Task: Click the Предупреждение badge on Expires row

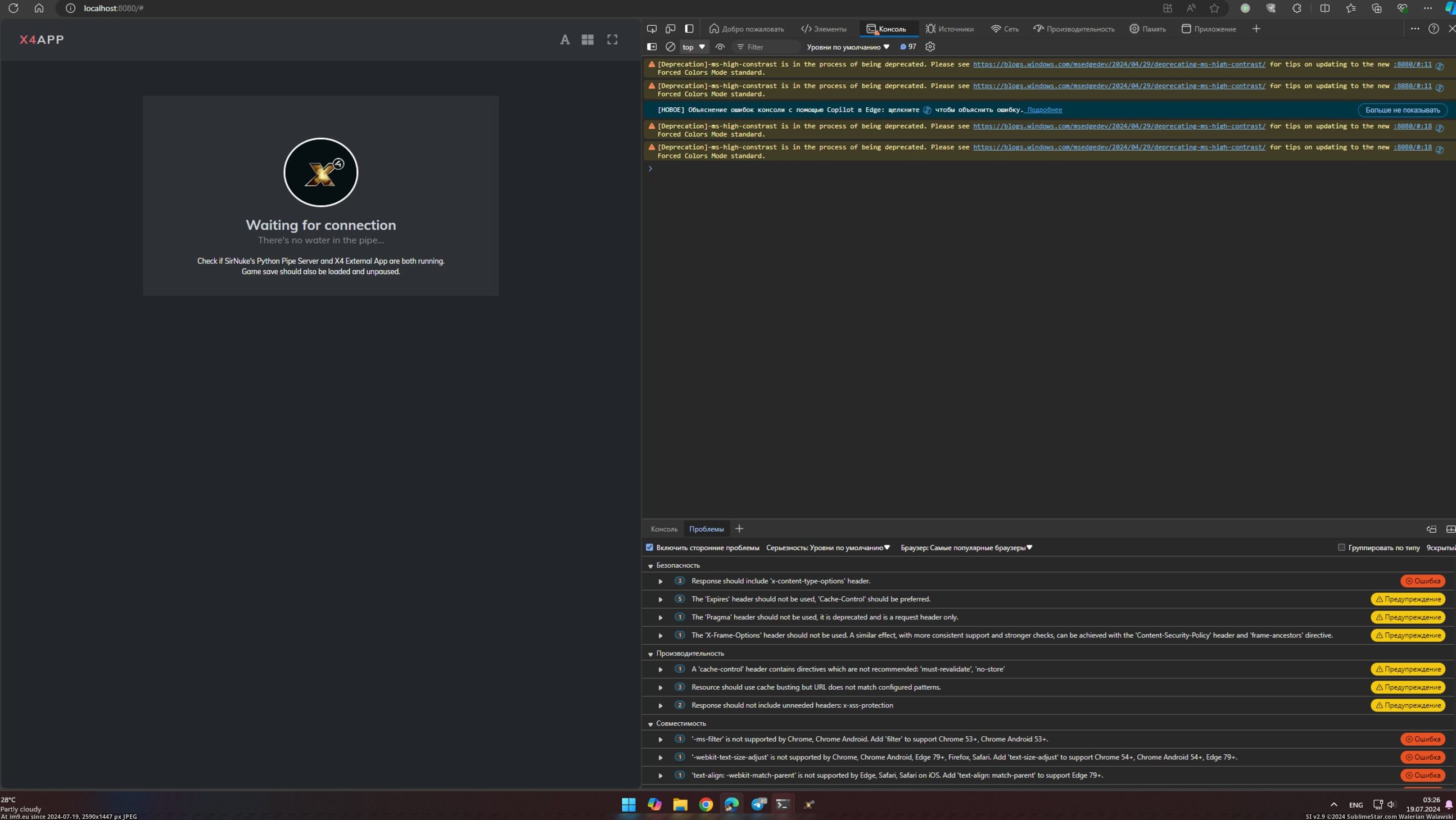Action: (1408, 599)
